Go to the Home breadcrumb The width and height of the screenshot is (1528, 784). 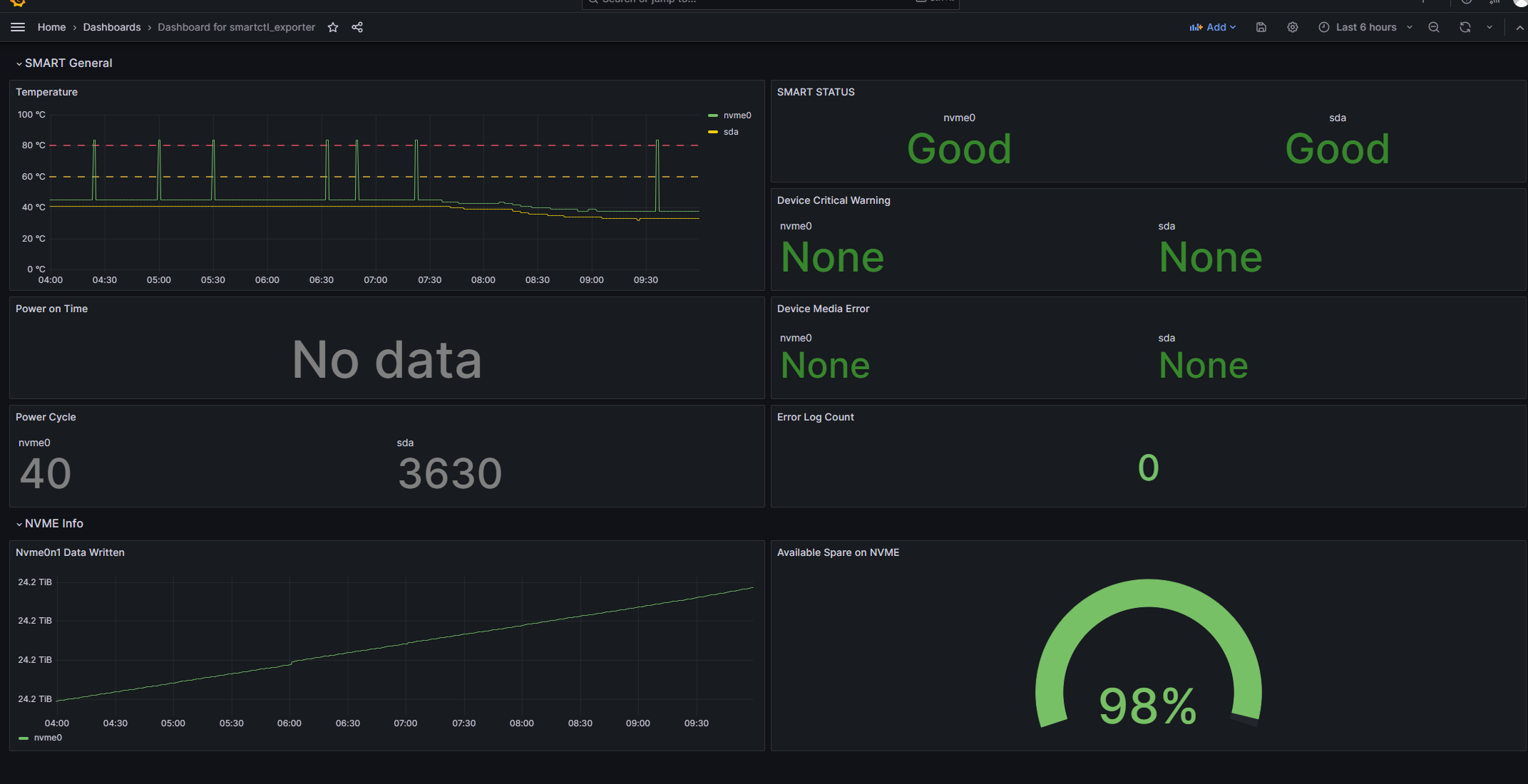pos(51,27)
